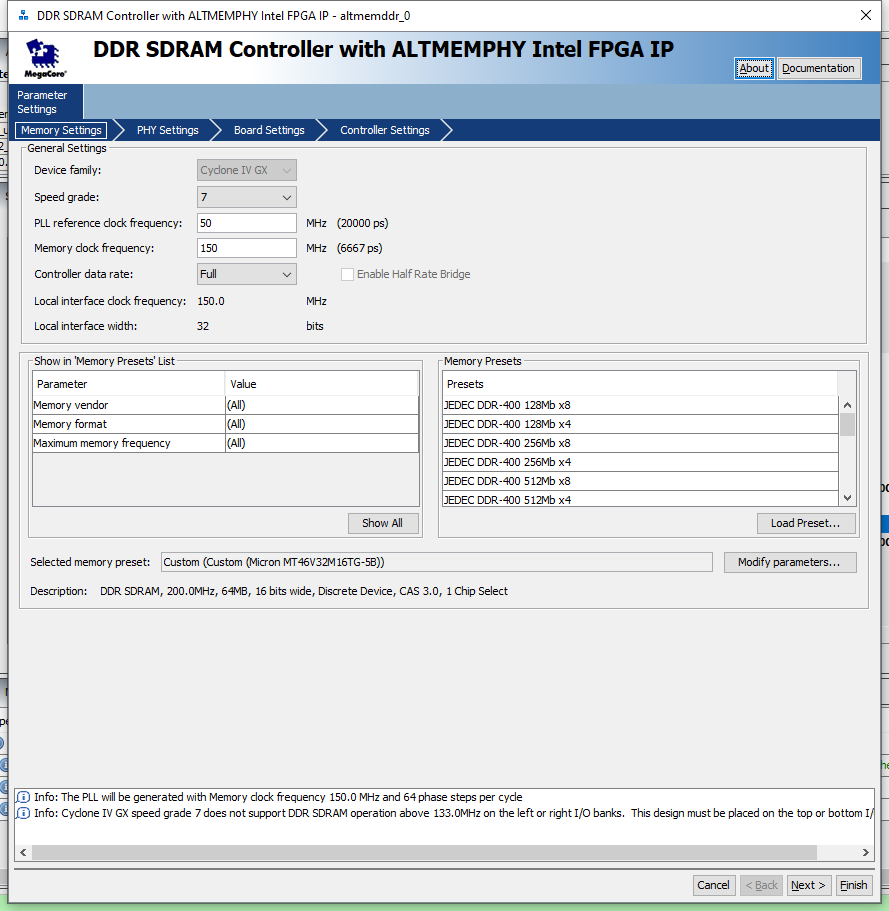Viewport: 889px width, 911px height.
Task: Click the Load Preset... button
Action: point(806,523)
